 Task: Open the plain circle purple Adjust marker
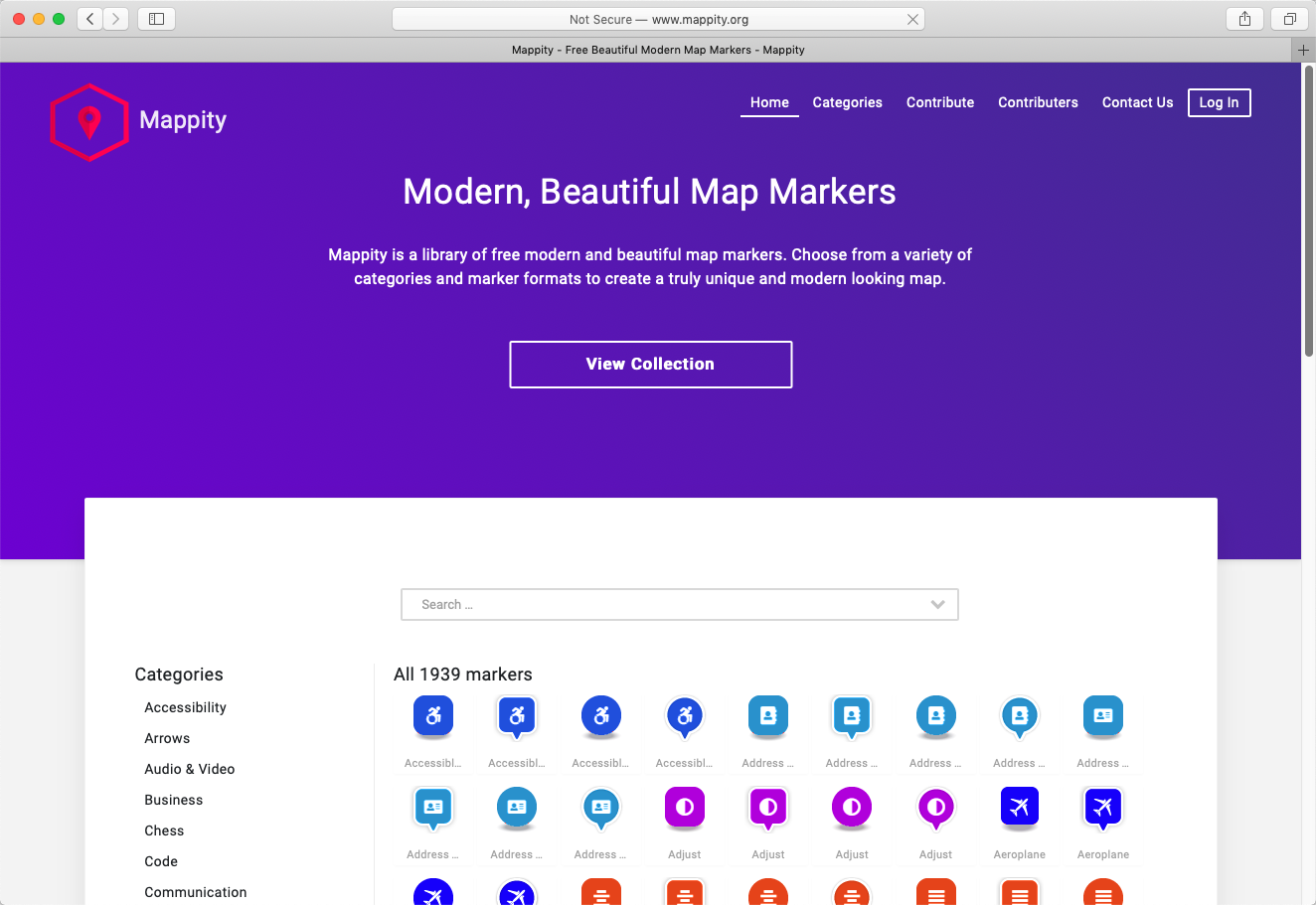point(851,808)
